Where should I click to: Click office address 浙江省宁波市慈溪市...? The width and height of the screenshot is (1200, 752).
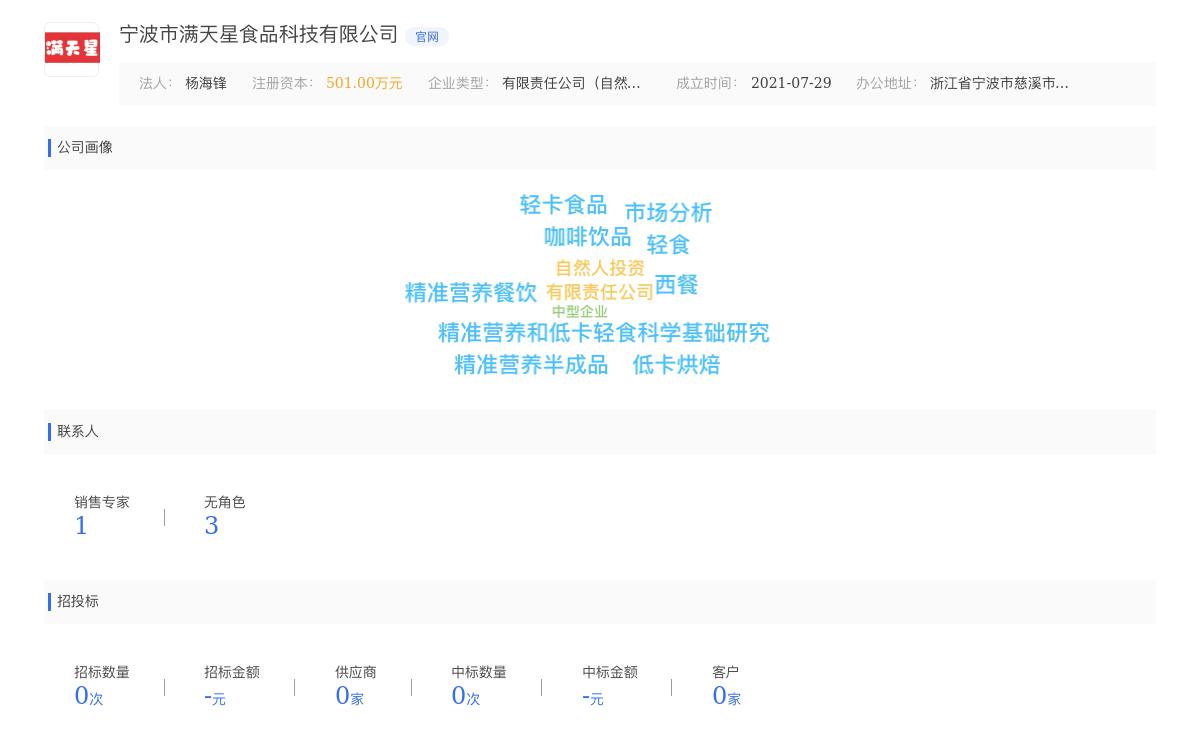pos(999,84)
